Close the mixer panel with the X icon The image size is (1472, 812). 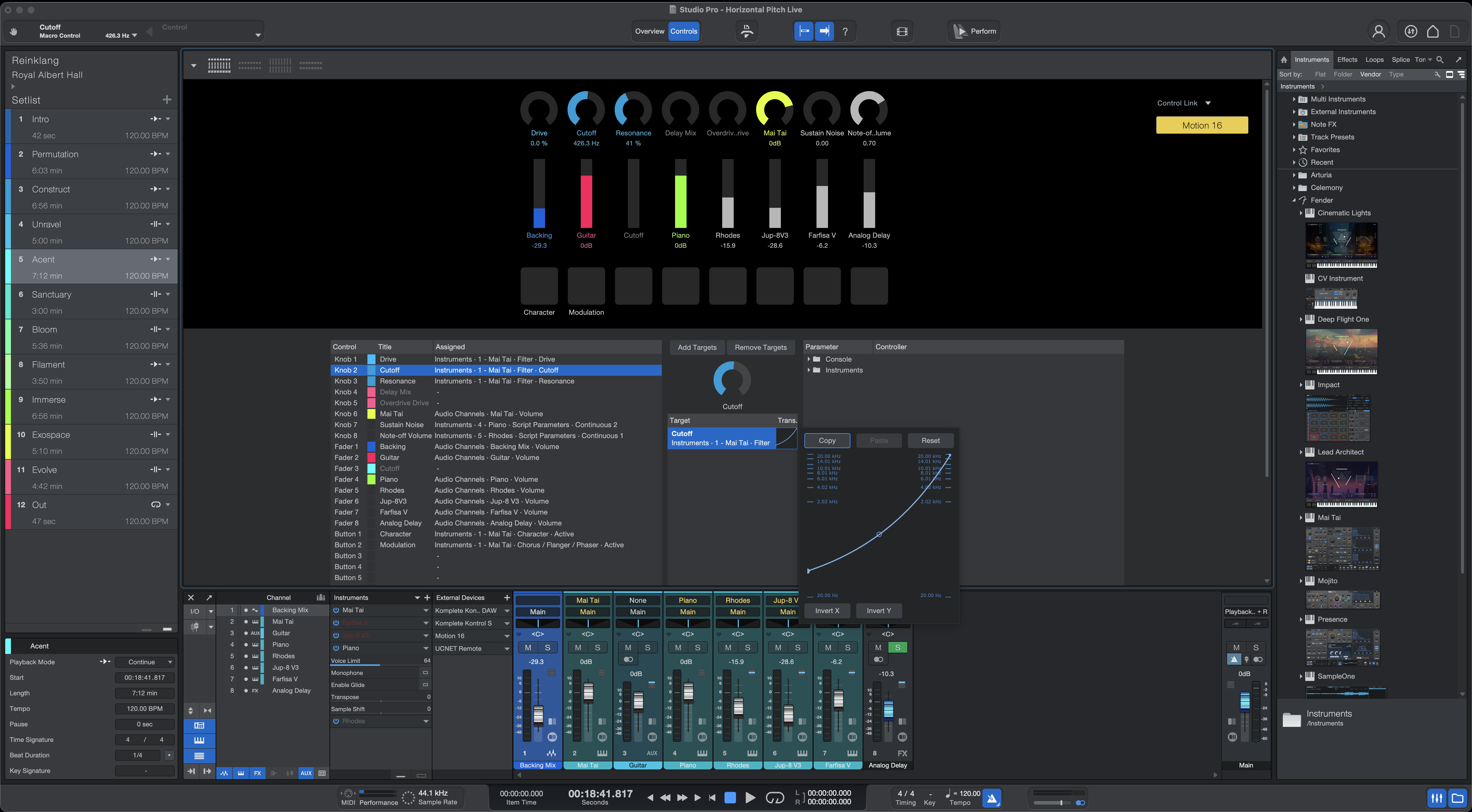click(x=191, y=598)
